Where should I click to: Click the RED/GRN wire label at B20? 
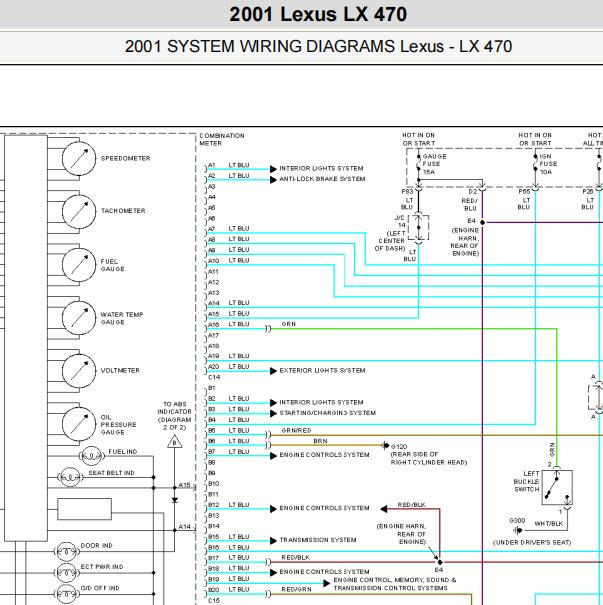tap(296, 589)
